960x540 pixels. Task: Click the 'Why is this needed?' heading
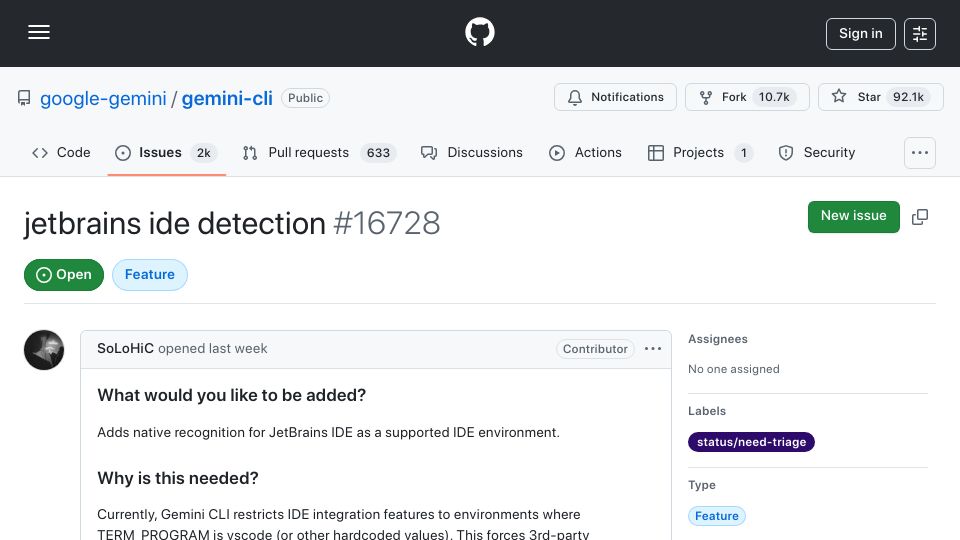(178, 478)
